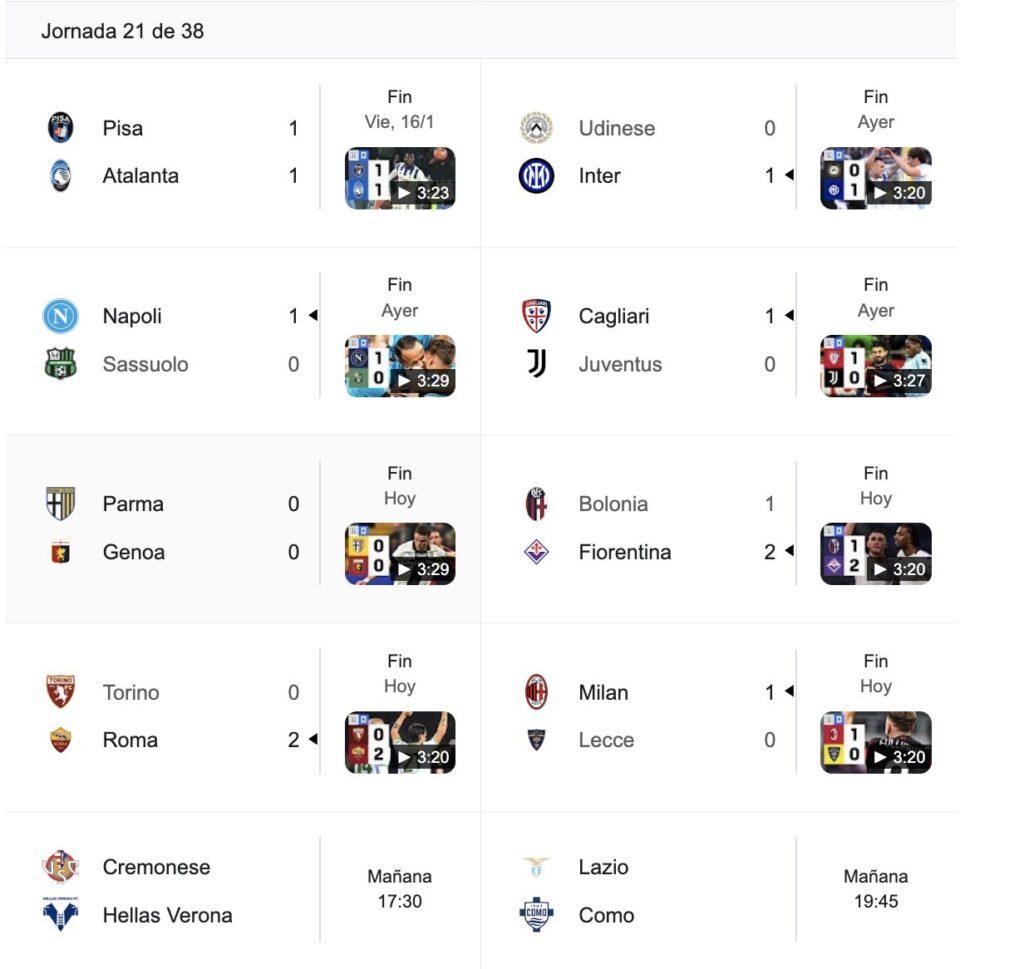Click the Jornada 21 de 38 header
The height and width of the screenshot is (969, 1024).
(123, 31)
